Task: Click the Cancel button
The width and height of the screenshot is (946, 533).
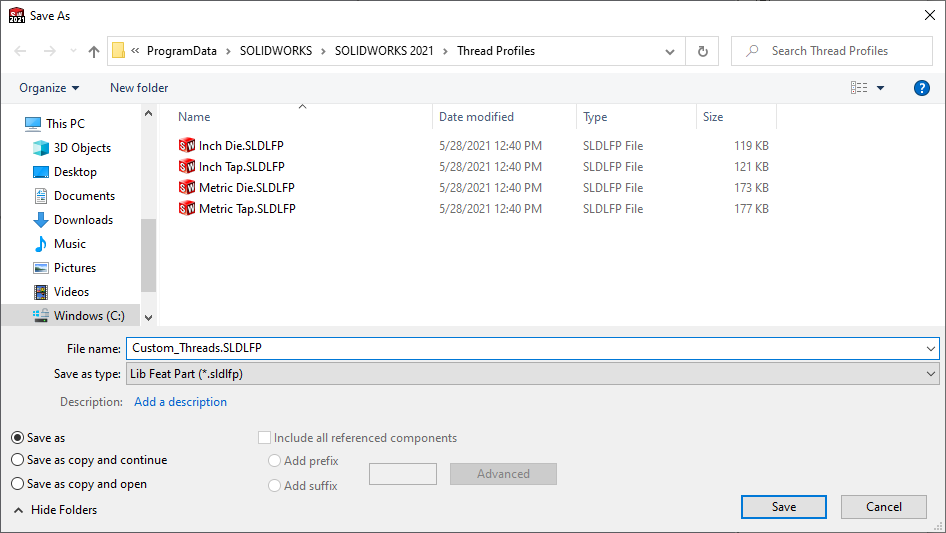Action: (x=884, y=507)
